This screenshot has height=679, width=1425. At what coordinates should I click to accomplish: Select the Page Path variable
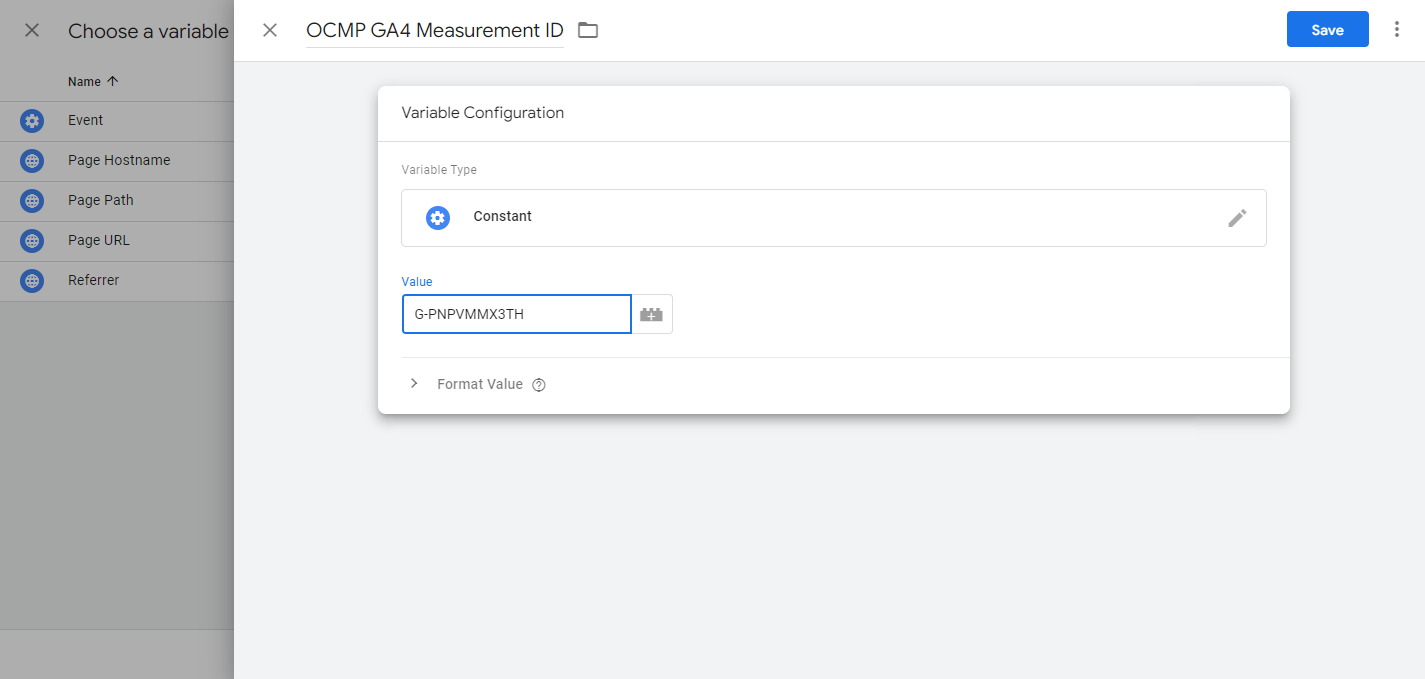point(117,201)
